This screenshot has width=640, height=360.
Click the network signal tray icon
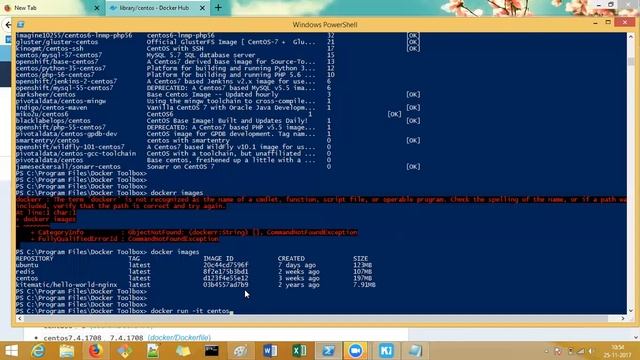[580, 351]
